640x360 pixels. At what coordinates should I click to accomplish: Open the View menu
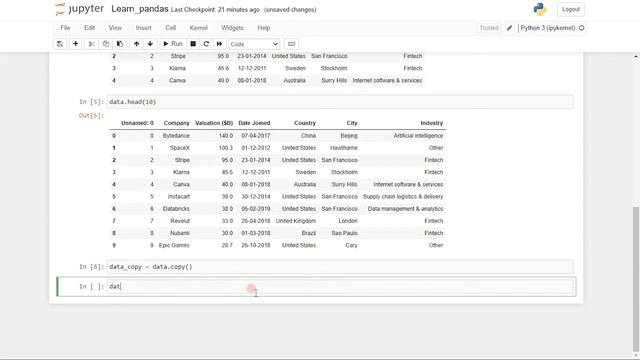point(115,28)
